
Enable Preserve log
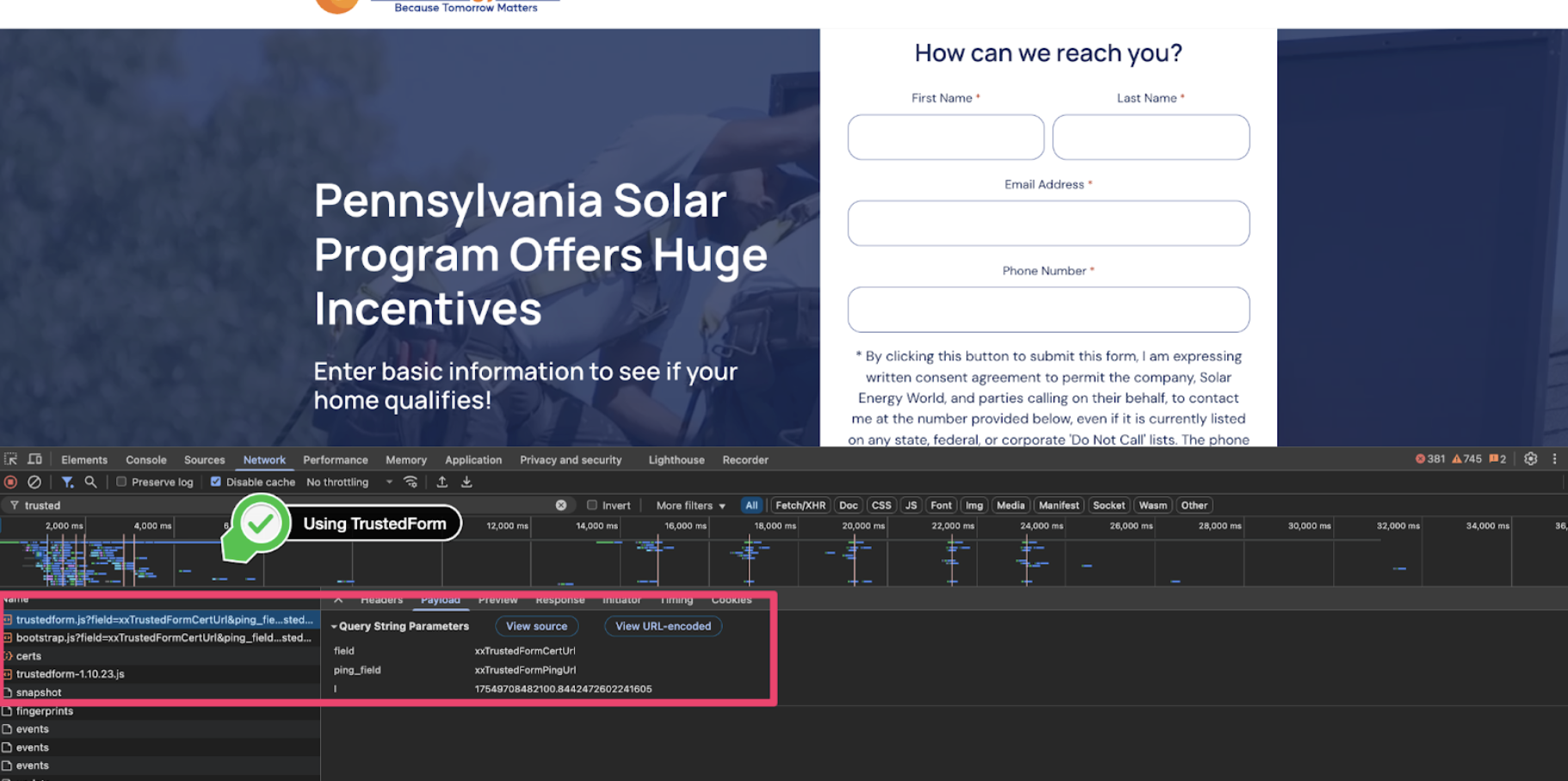click(x=122, y=482)
